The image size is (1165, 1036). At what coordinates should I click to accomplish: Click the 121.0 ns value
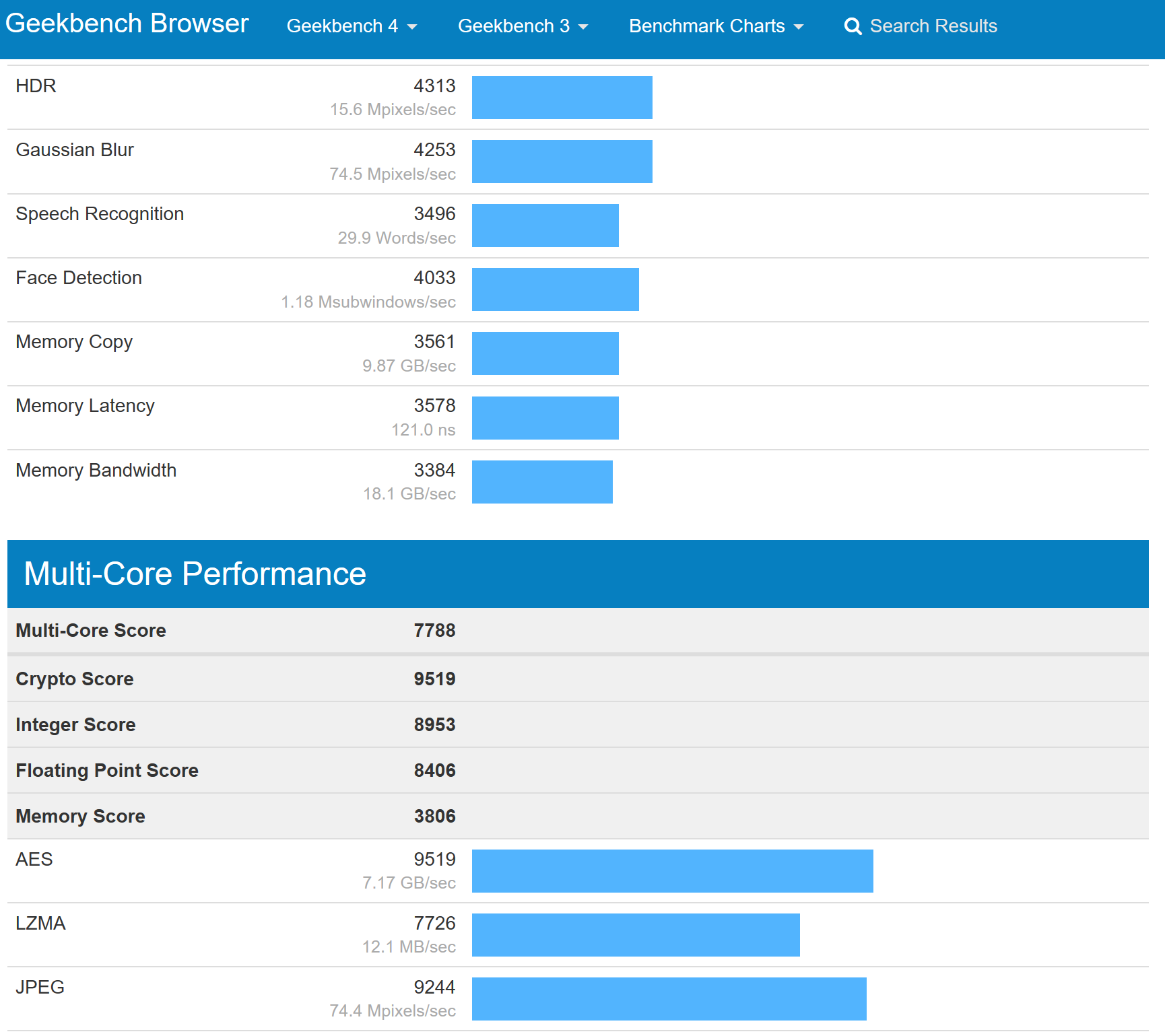[x=424, y=430]
